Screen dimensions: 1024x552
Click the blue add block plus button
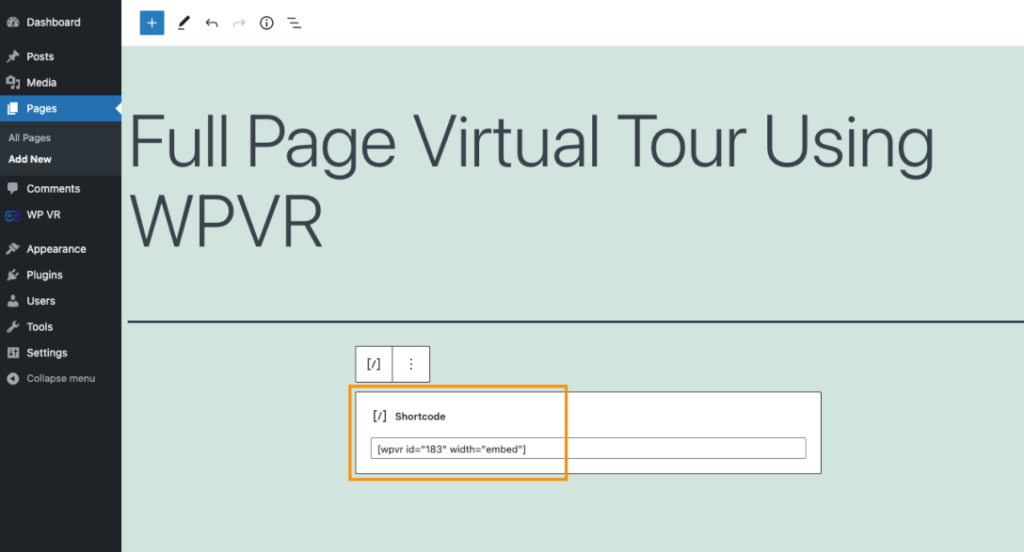coord(152,23)
